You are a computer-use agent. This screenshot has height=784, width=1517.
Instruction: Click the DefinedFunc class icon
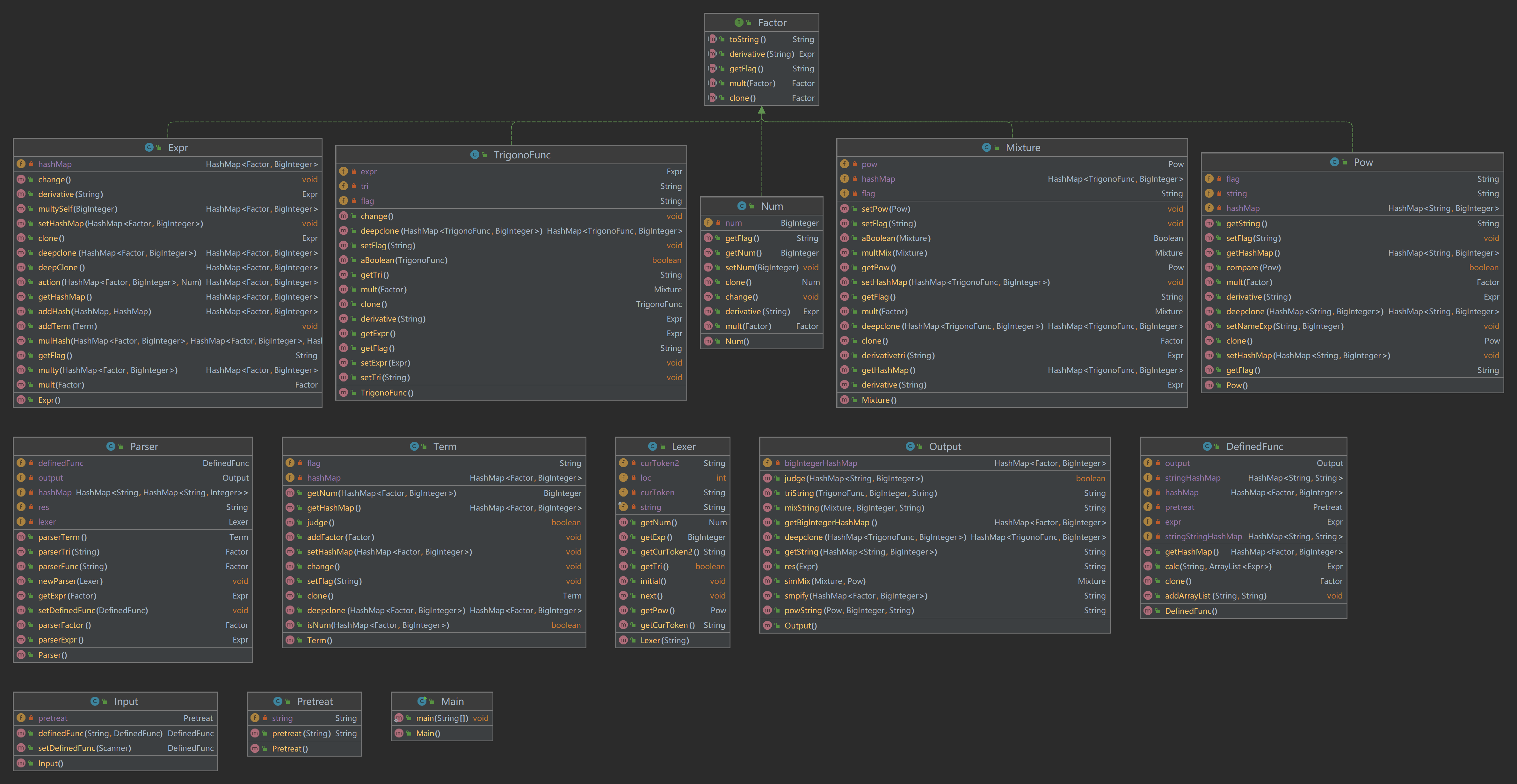pos(1207,446)
